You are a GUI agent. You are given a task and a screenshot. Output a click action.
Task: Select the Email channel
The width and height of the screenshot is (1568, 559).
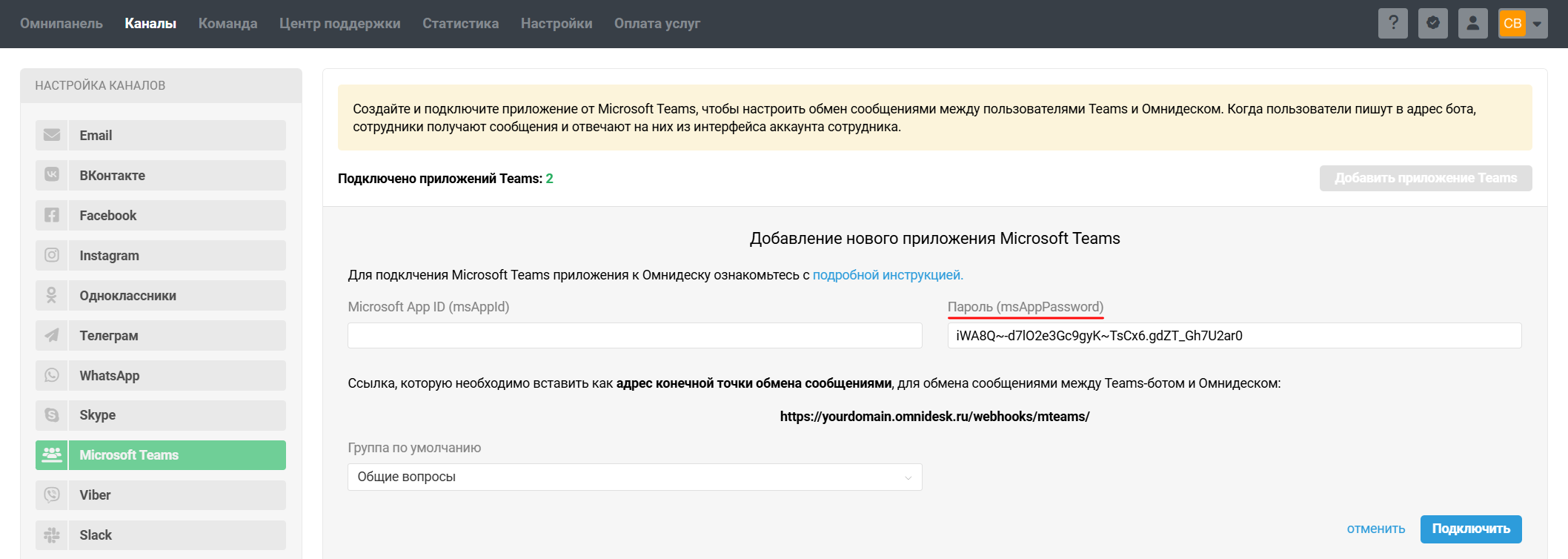161,135
